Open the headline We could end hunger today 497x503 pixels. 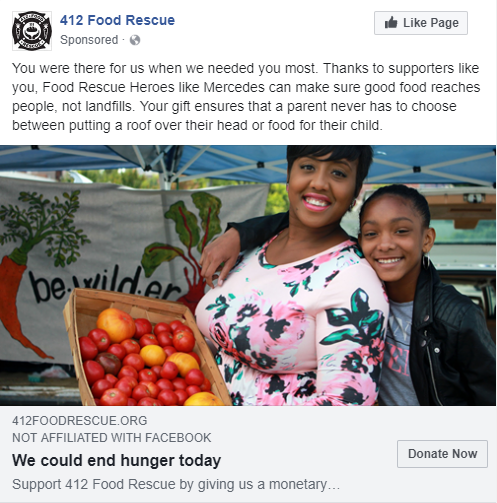click(116, 460)
